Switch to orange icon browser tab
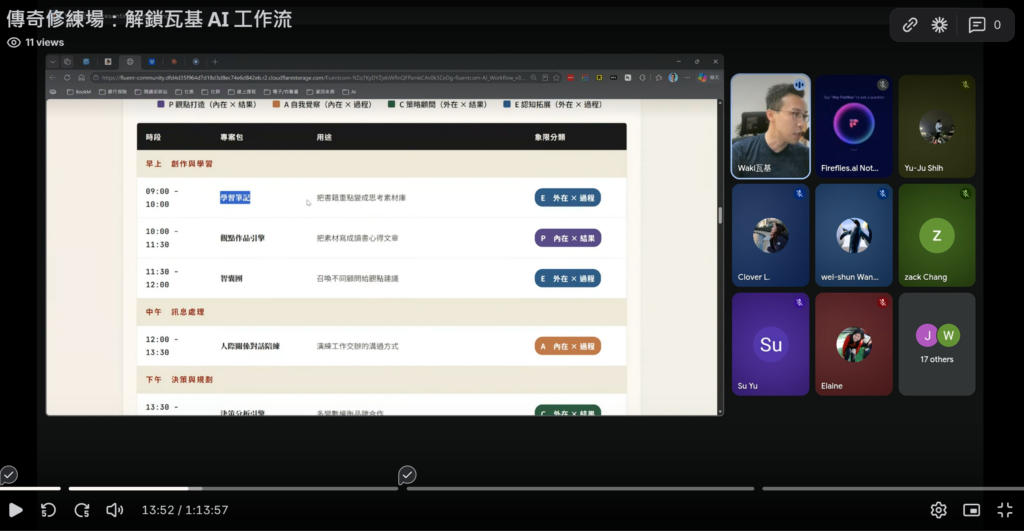 coord(174,61)
